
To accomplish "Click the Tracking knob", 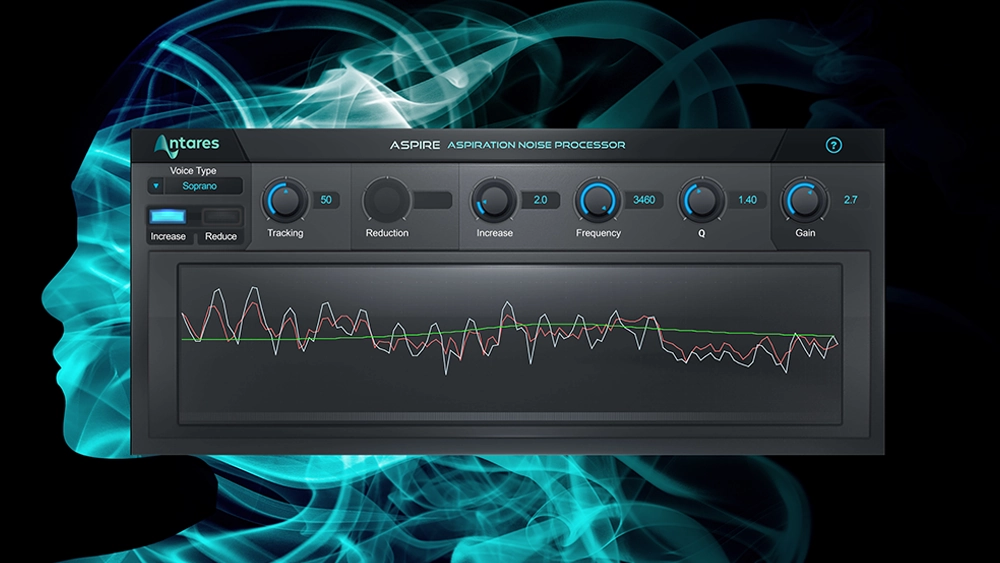I will 285,200.
